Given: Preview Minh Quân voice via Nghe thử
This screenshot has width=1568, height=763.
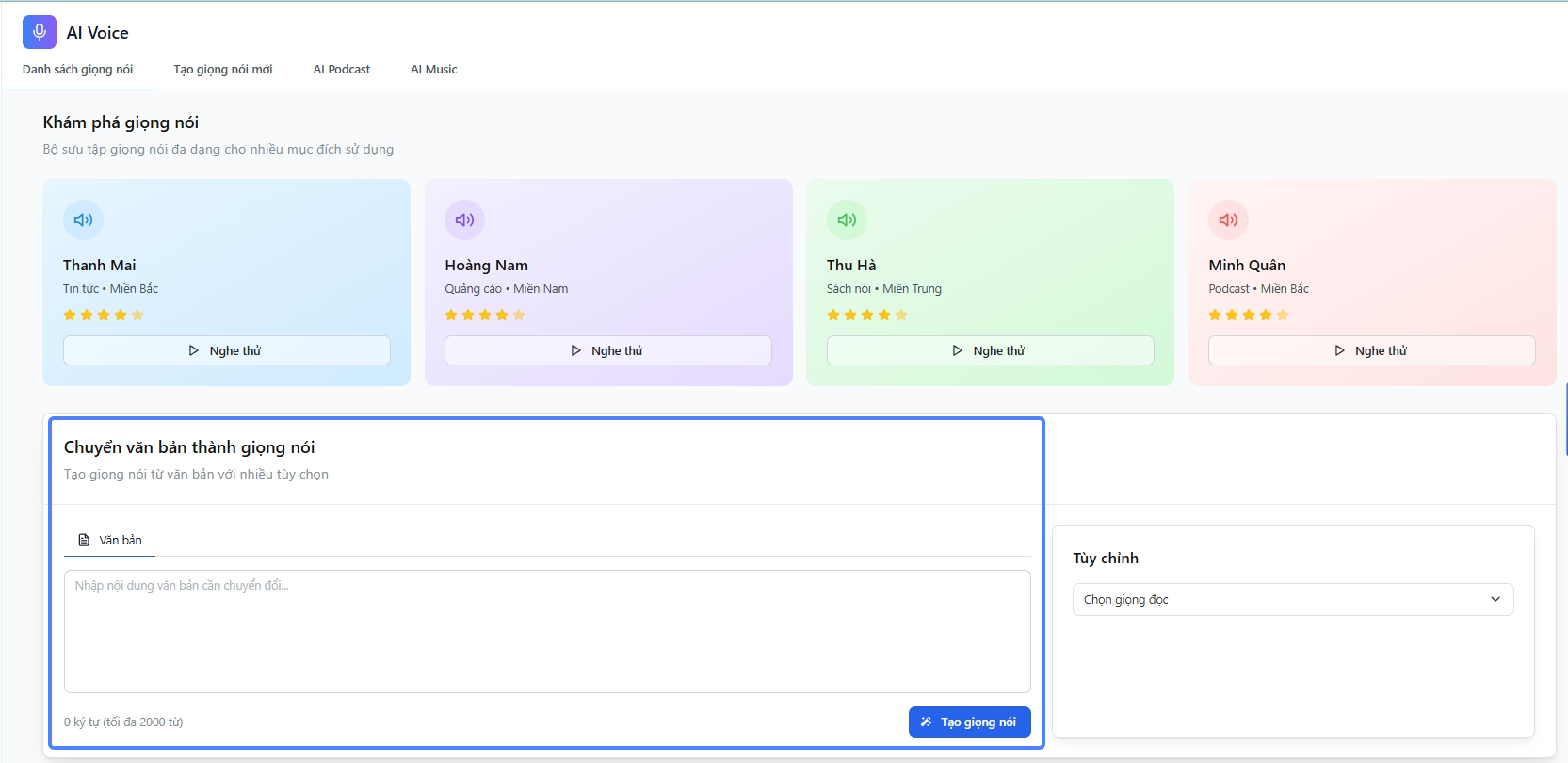Looking at the screenshot, I should tap(1371, 350).
